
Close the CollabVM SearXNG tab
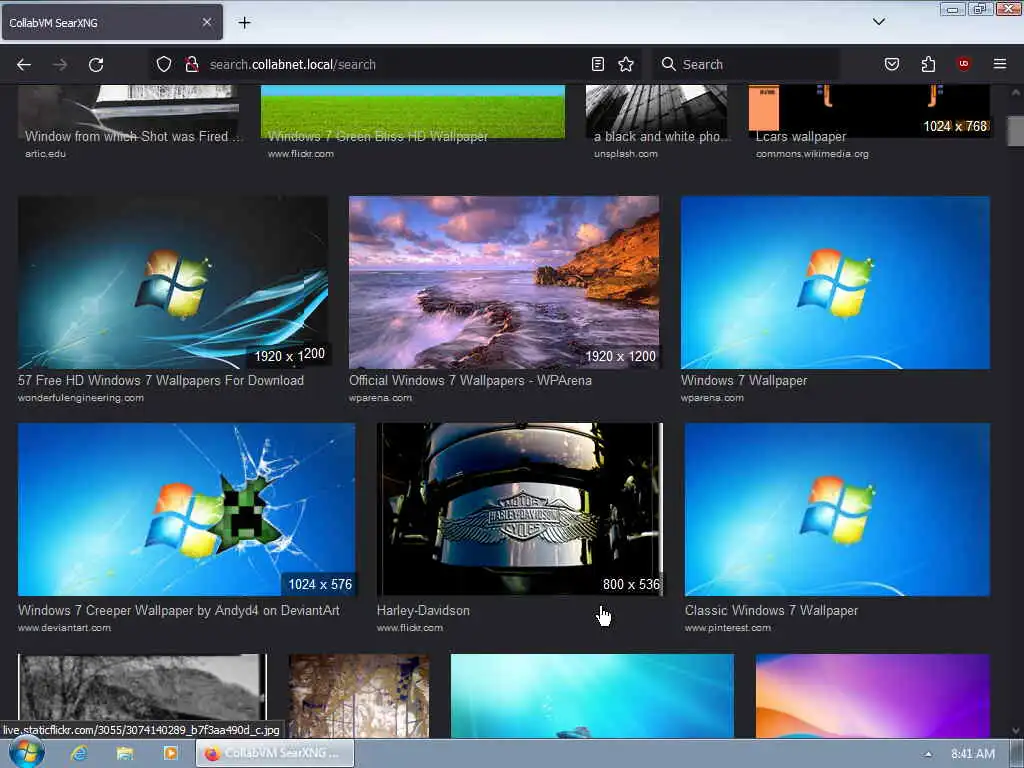206,22
